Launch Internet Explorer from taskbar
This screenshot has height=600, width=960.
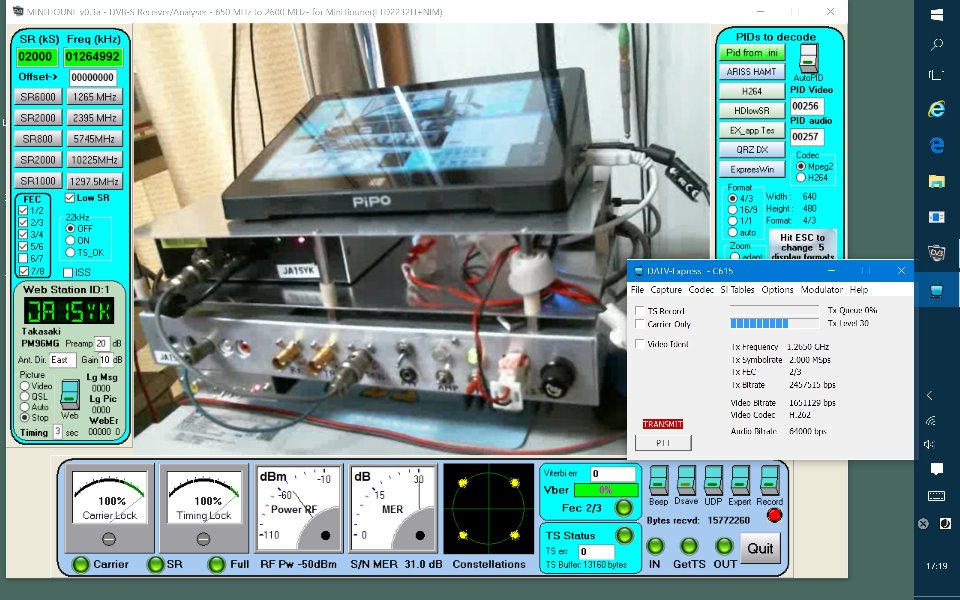[x=937, y=109]
